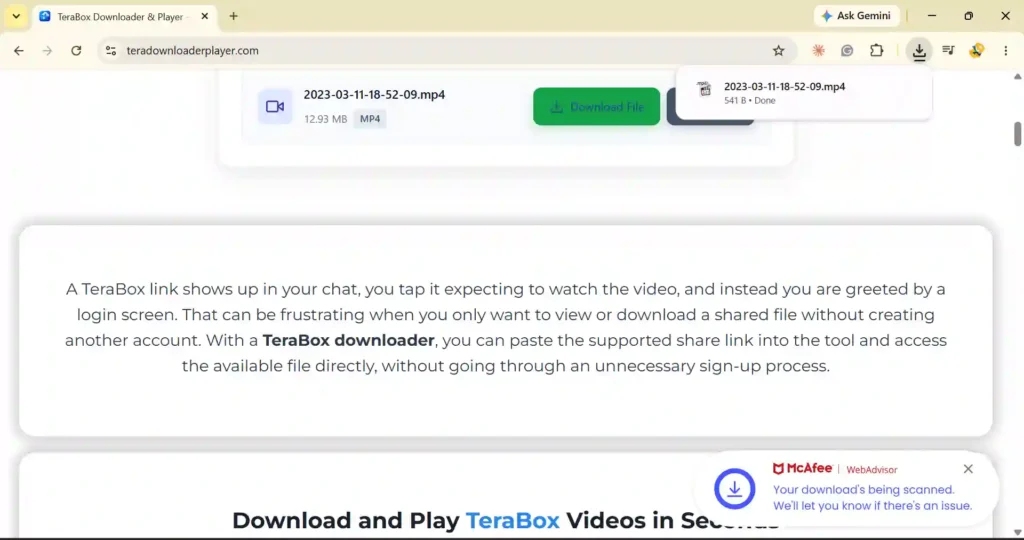Click "Your download's being scanned" message
Viewport: 1024px width, 540px height.
pos(863,490)
